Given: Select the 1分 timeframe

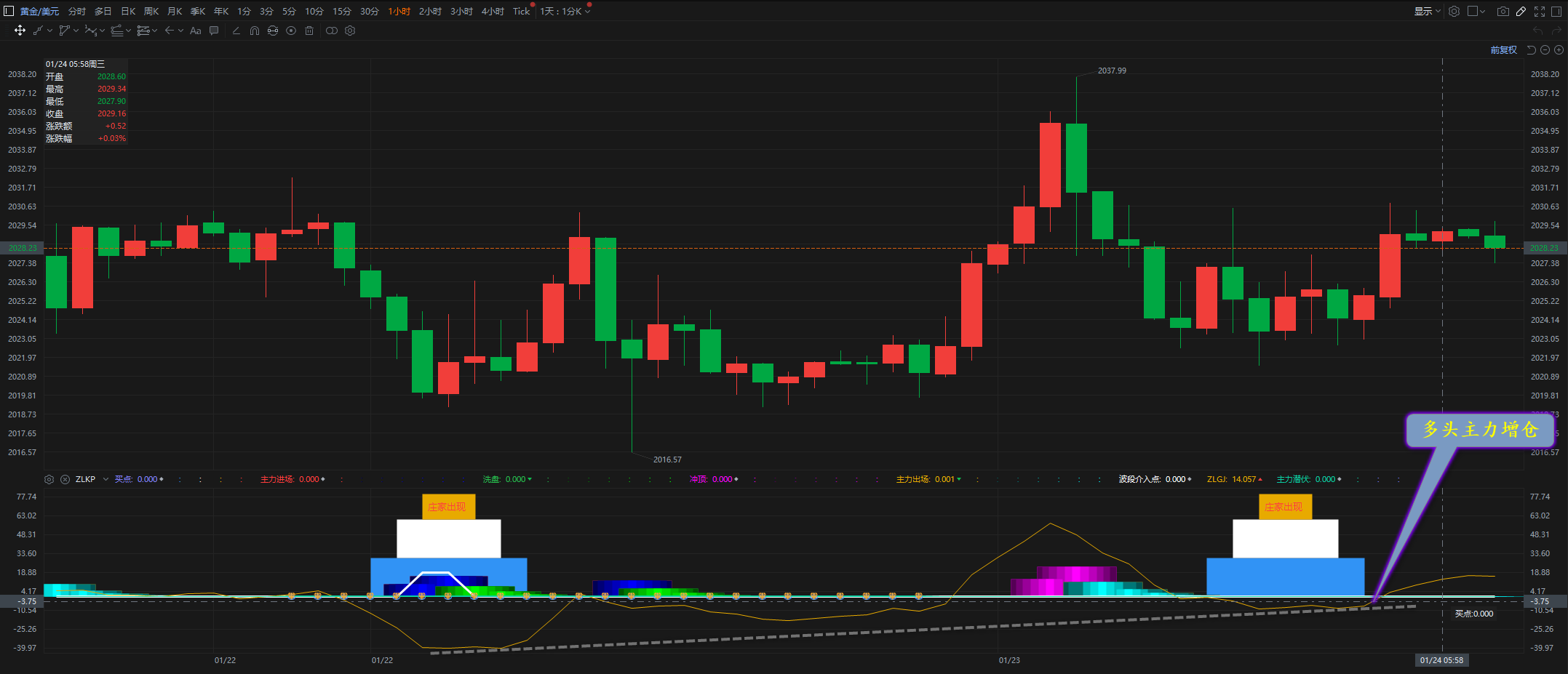Looking at the screenshot, I should tap(244, 11).
